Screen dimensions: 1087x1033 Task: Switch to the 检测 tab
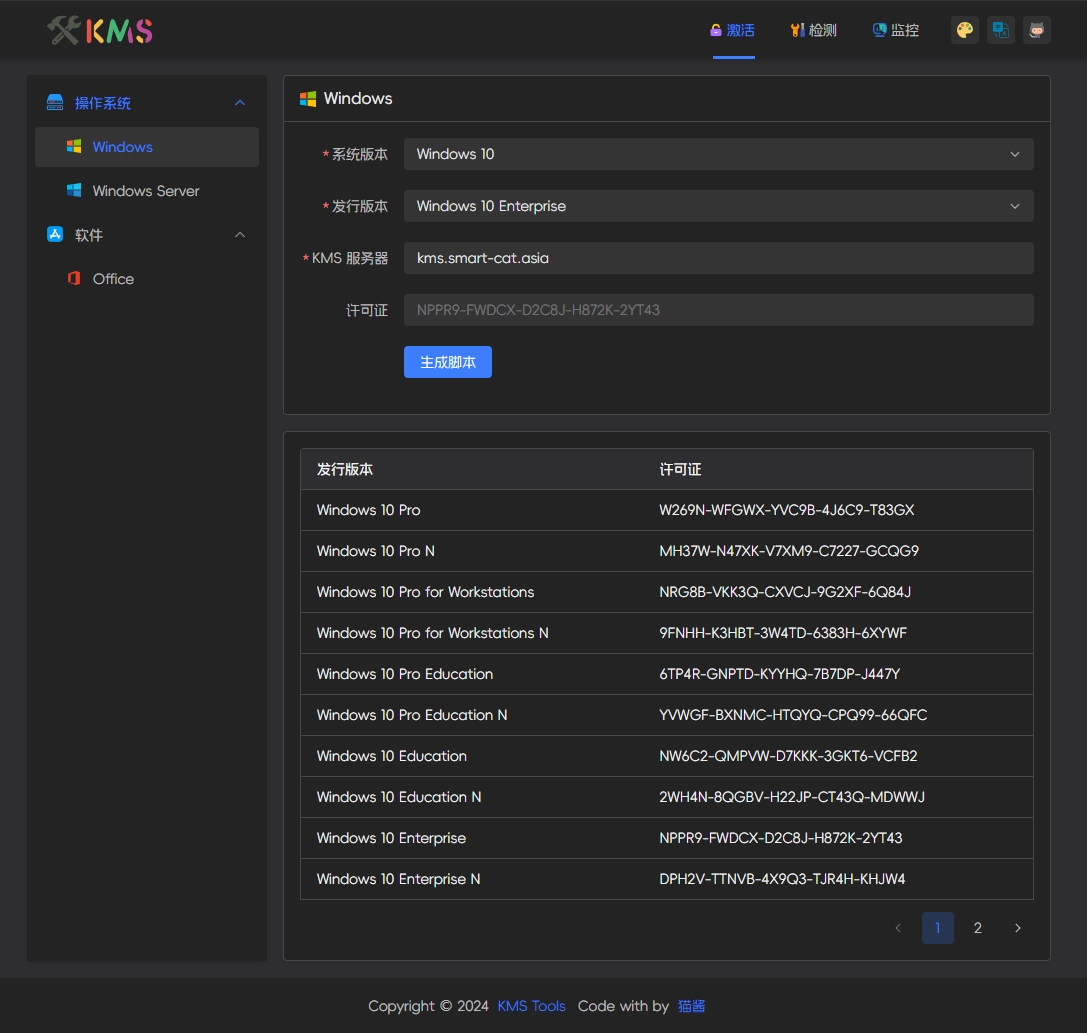814,30
